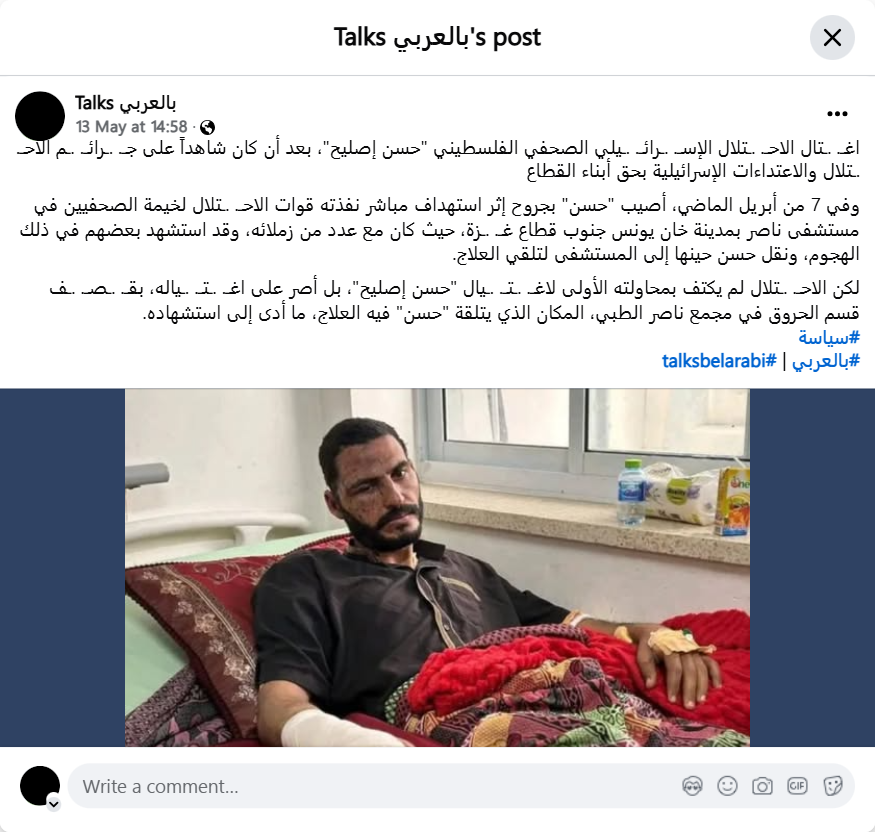Click the dialog title Talks بالعربي's post
Viewport: 875px width, 832px height.
click(x=437, y=37)
